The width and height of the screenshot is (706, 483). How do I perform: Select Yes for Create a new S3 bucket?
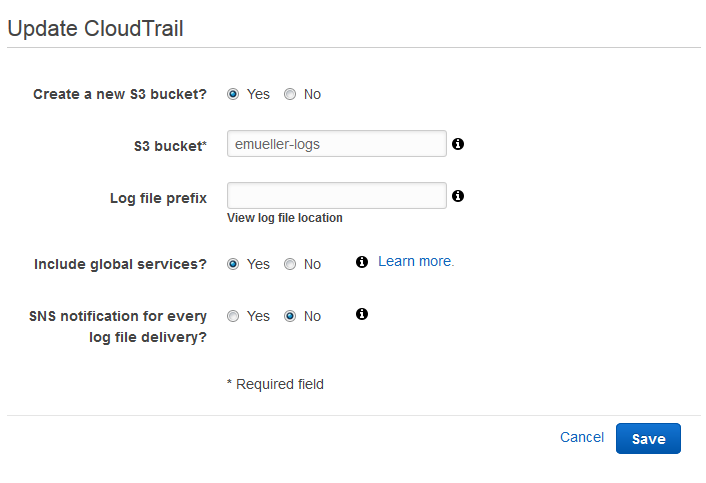[233, 94]
